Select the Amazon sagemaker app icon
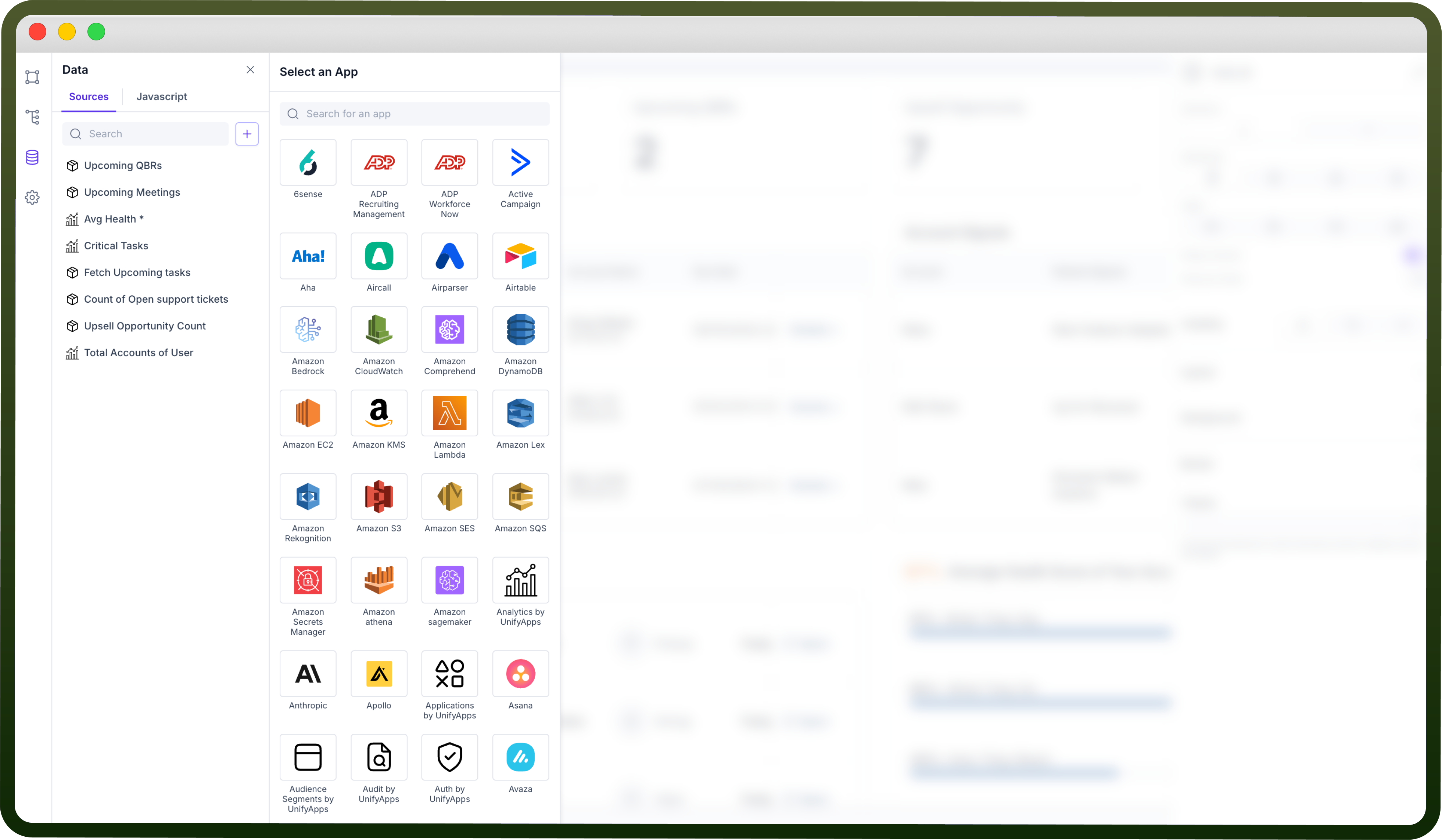The image size is (1442, 840). pos(450,580)
